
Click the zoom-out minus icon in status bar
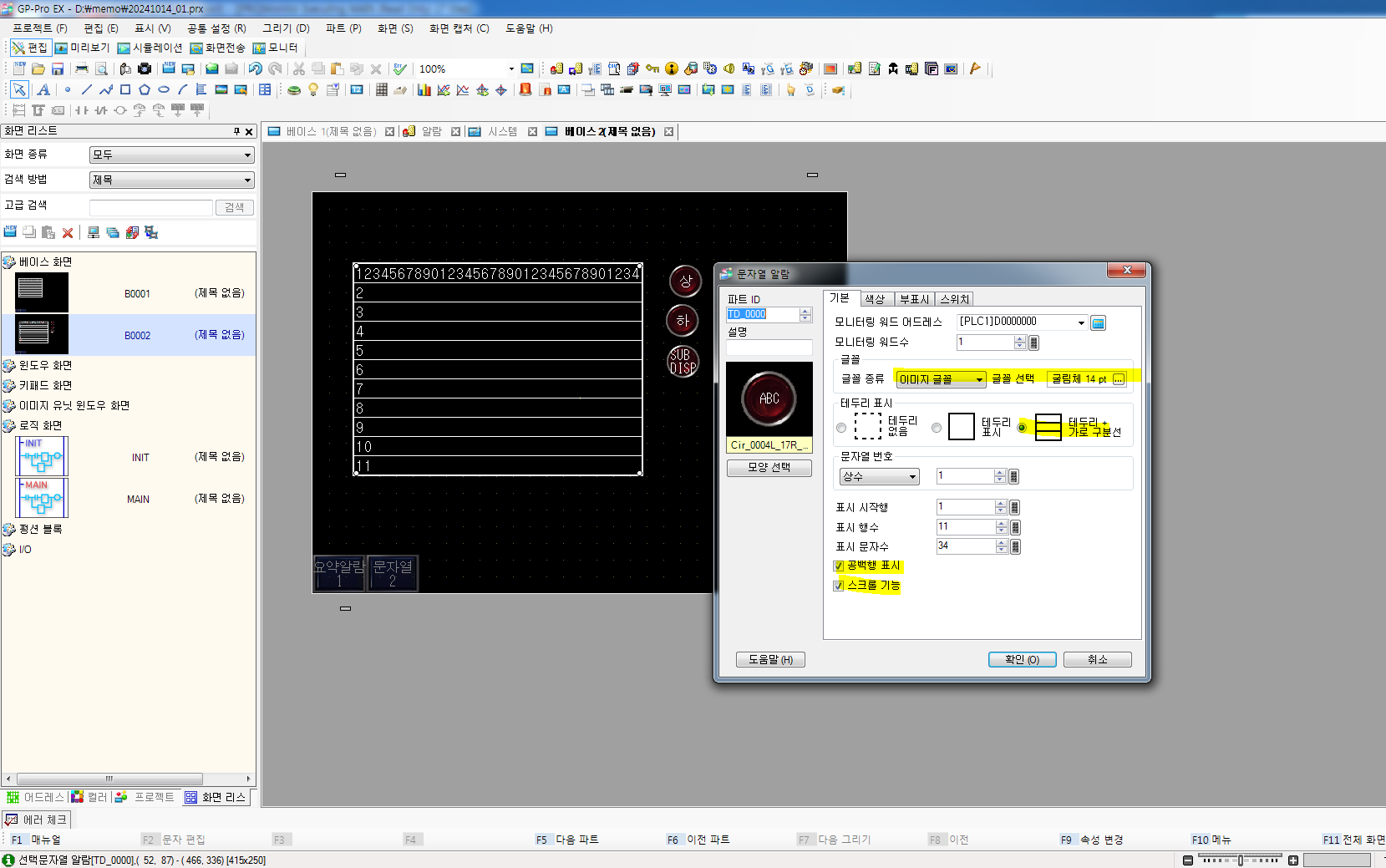(x=1188, y=860)
